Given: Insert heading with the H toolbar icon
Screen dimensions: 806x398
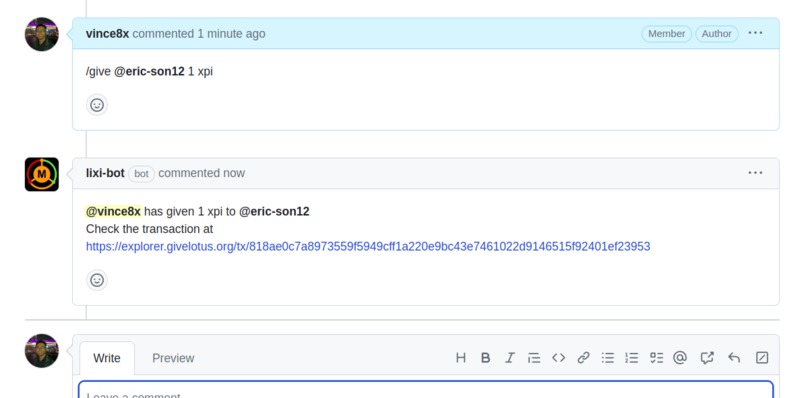Looking at the screenshot, I should click(x=461, y=358).
